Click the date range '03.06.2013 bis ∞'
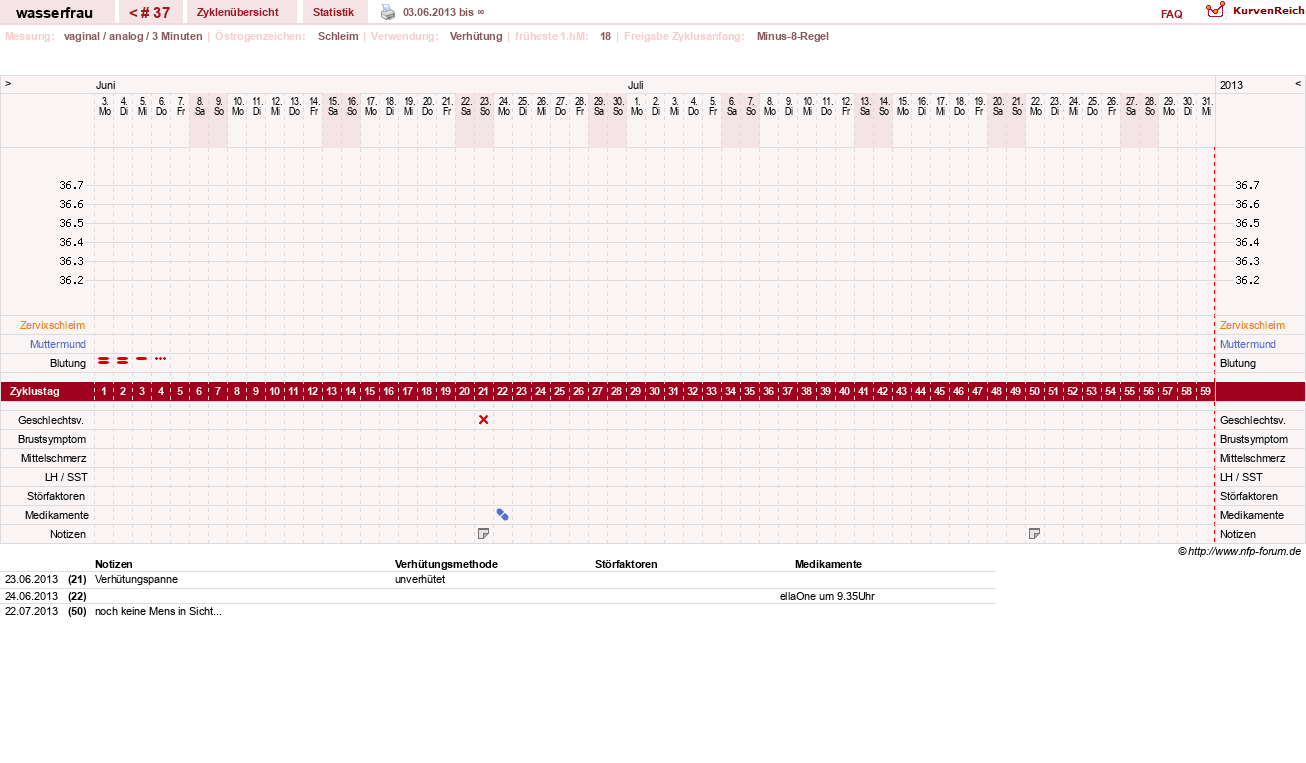This screenshot has width=1306, height=763. point(443,12)
